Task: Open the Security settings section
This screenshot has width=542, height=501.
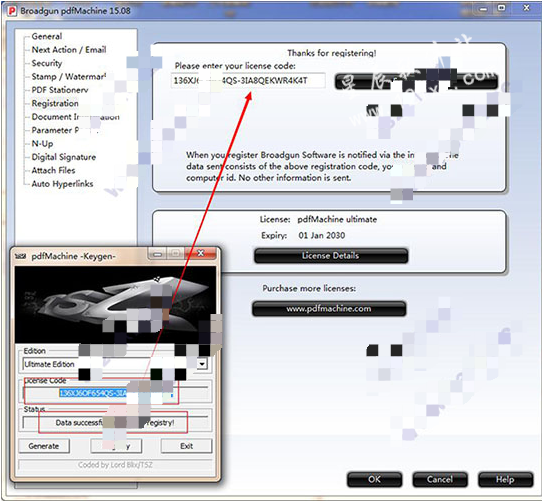Action: [x=47, y=63]
